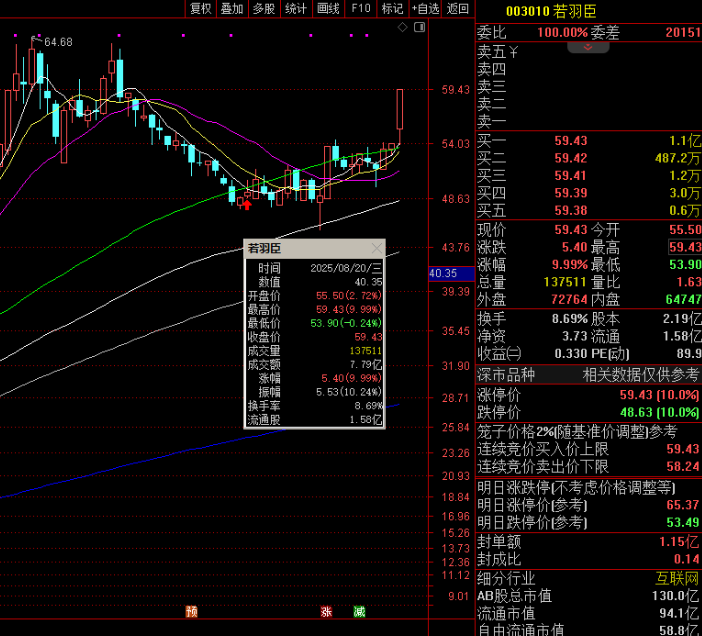Image resolution: width=702 pixels, height=636 pixels.
Task: Click the 40.35 crosshair price label
Action: [451, 273]
